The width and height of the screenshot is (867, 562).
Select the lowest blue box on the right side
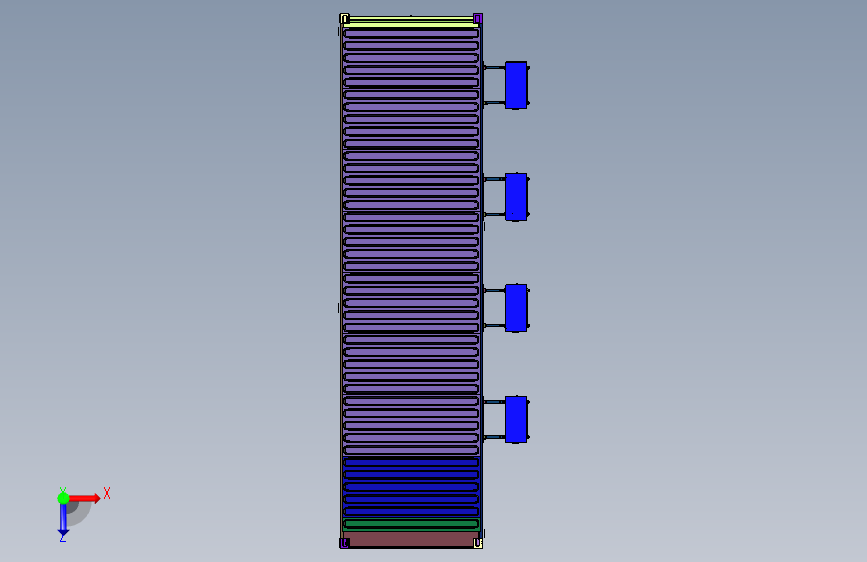(516, 419)
